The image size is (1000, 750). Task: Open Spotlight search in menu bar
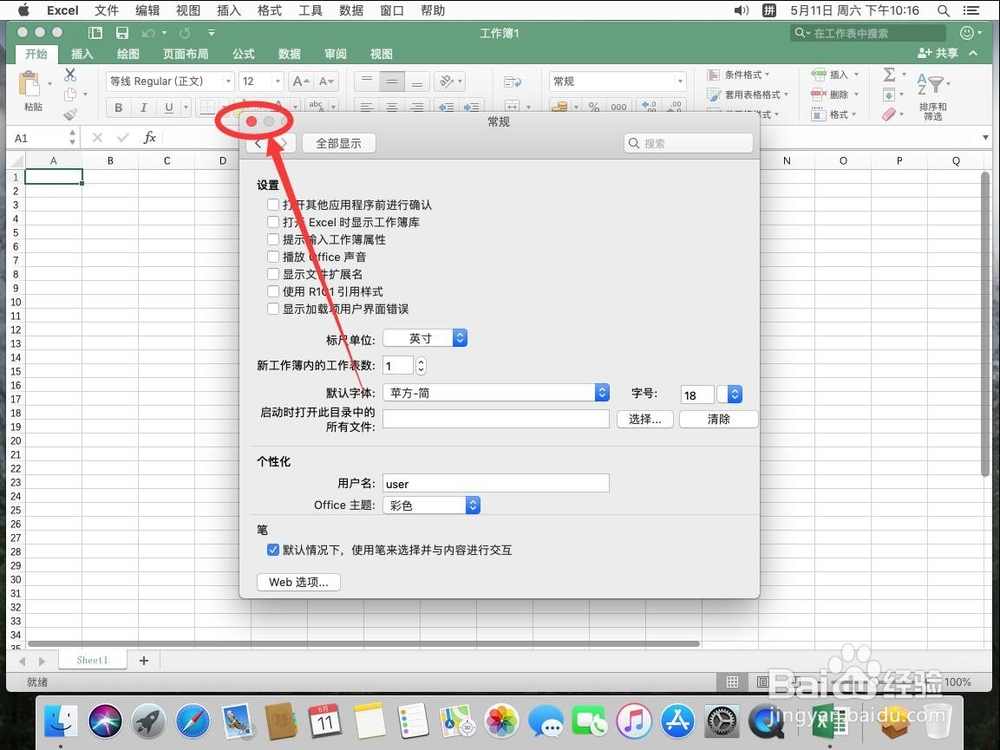[x=943, y=10]
